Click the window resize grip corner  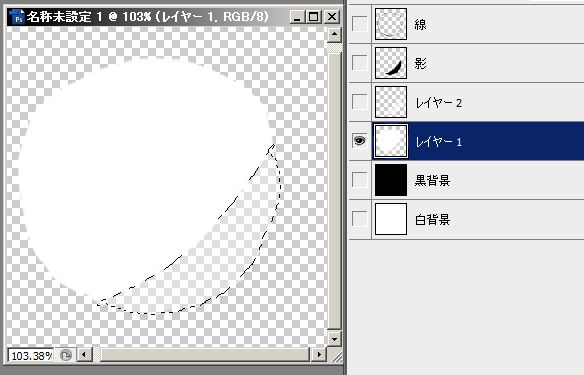(x=336, y=356)
